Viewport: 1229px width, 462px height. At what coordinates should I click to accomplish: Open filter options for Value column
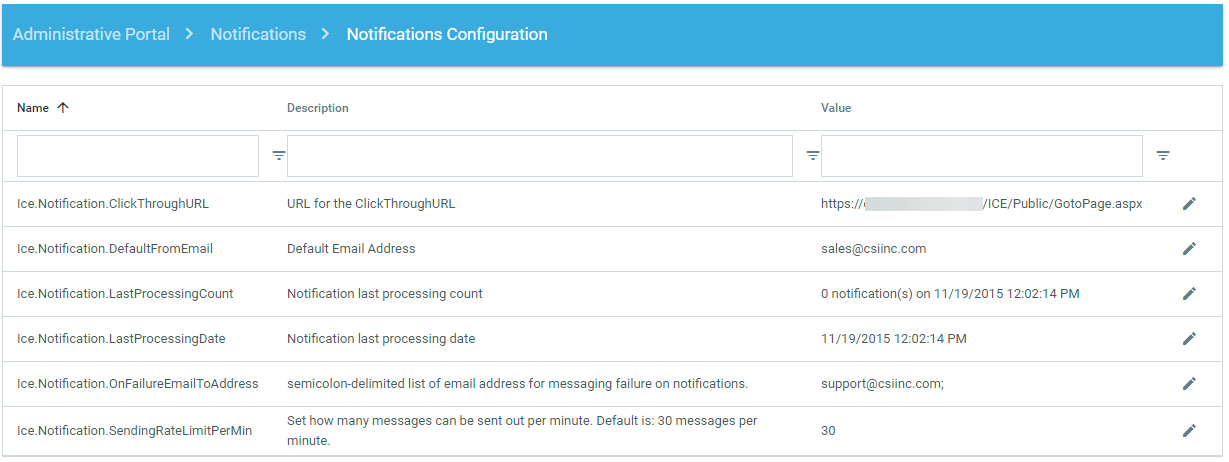pos(1163,156)
